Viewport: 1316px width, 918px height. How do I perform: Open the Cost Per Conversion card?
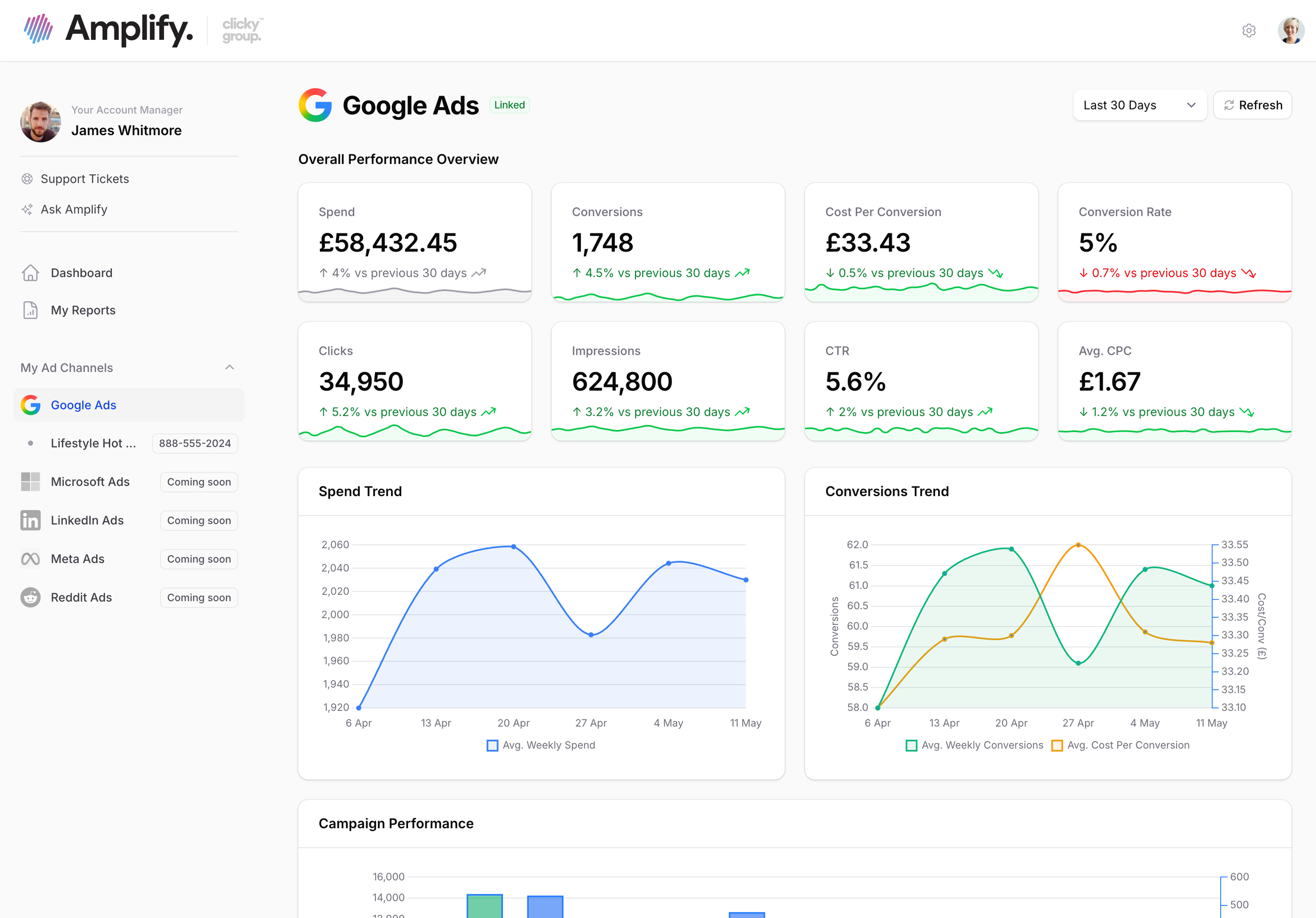tap(921, 242)
